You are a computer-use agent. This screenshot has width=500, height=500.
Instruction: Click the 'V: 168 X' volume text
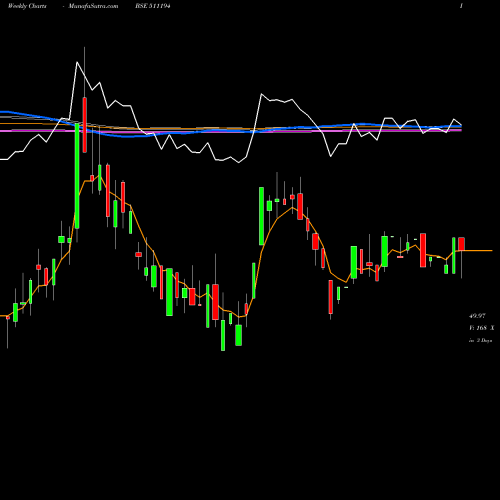coord(481,328)
